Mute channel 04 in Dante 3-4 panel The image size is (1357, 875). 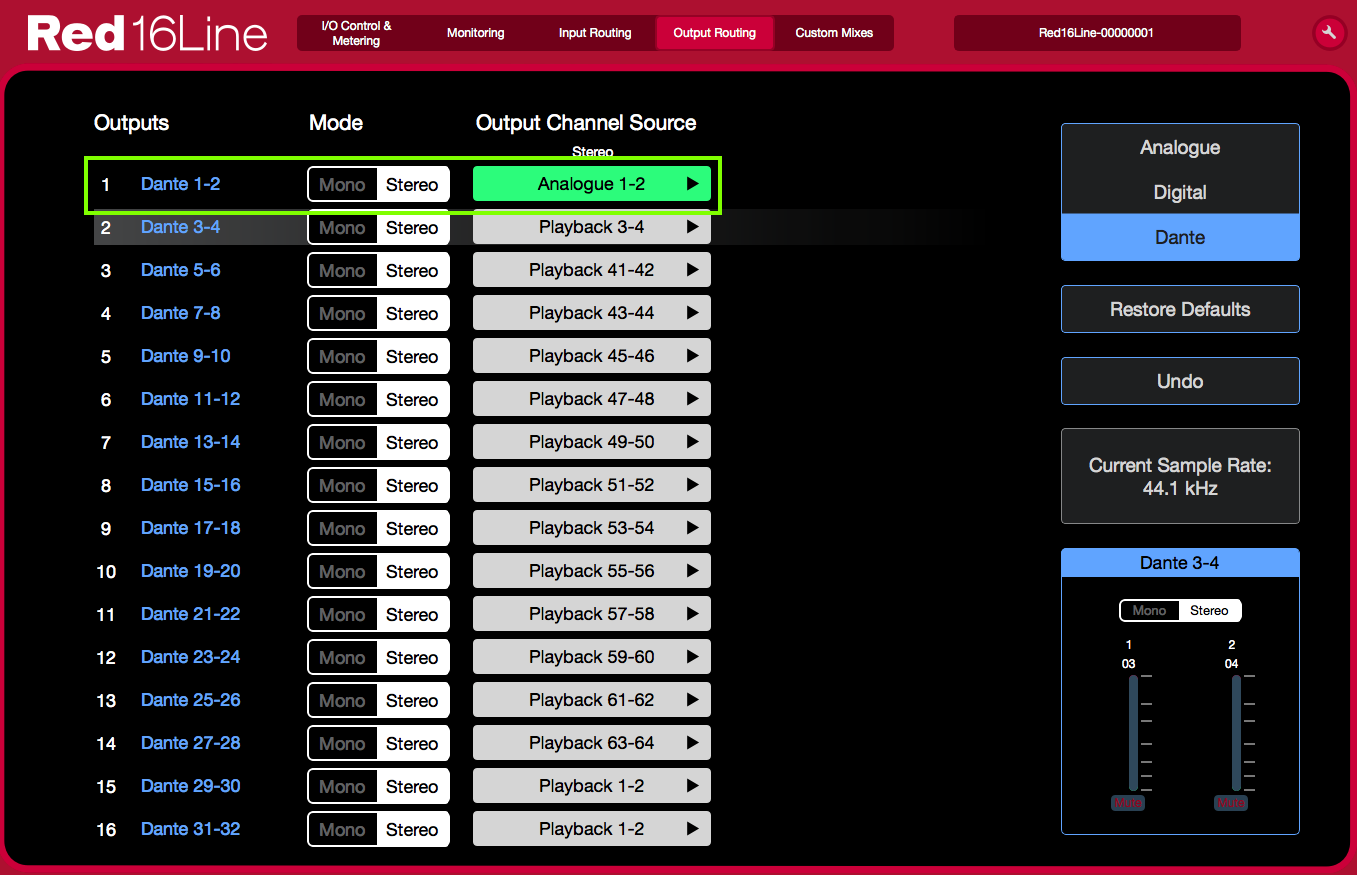[x=1231, y=803]
